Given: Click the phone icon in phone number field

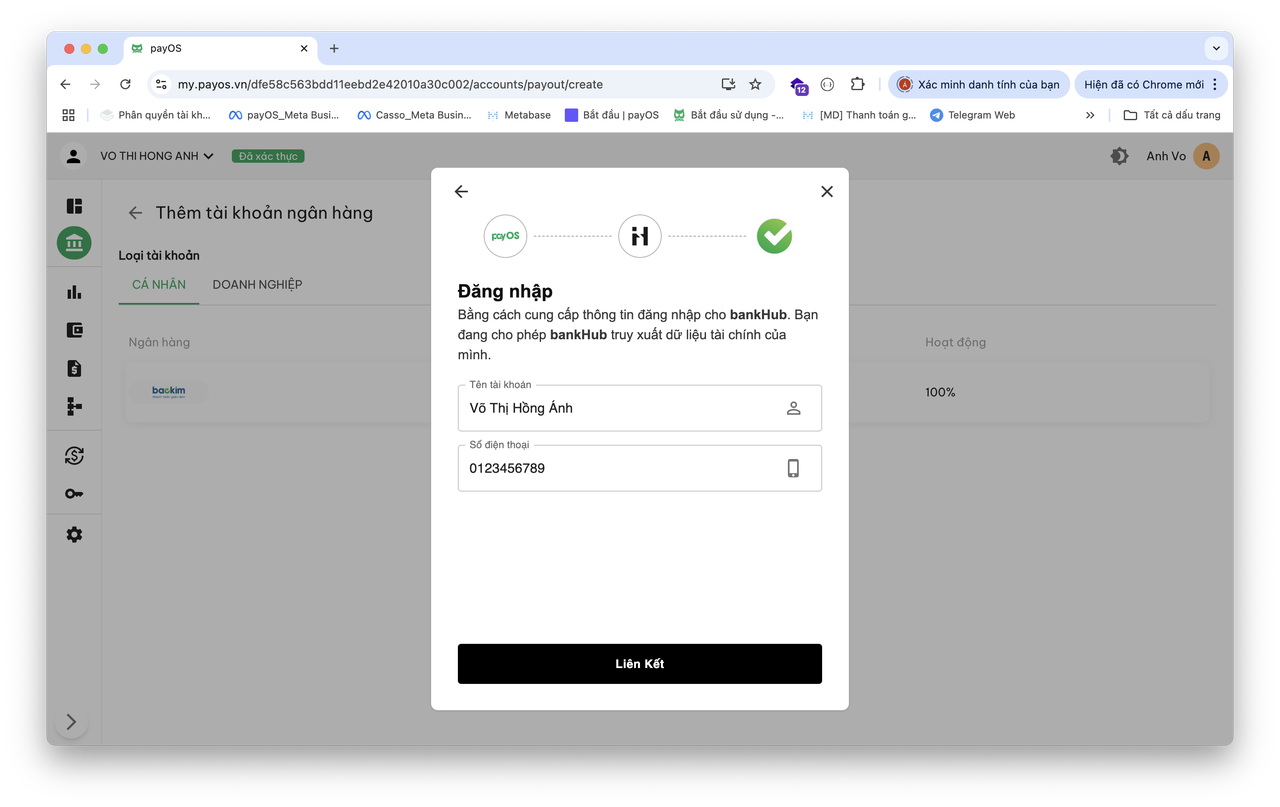Looking at the screenshot, I should [793, 468].
